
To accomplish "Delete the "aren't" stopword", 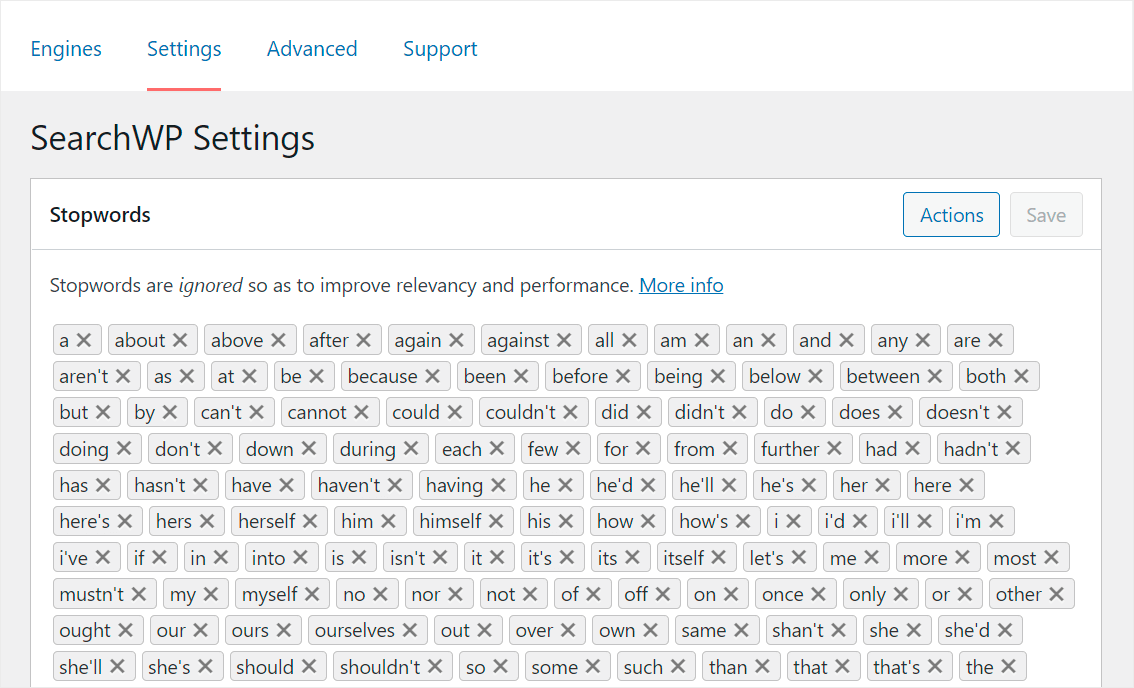I will point(123,376).
